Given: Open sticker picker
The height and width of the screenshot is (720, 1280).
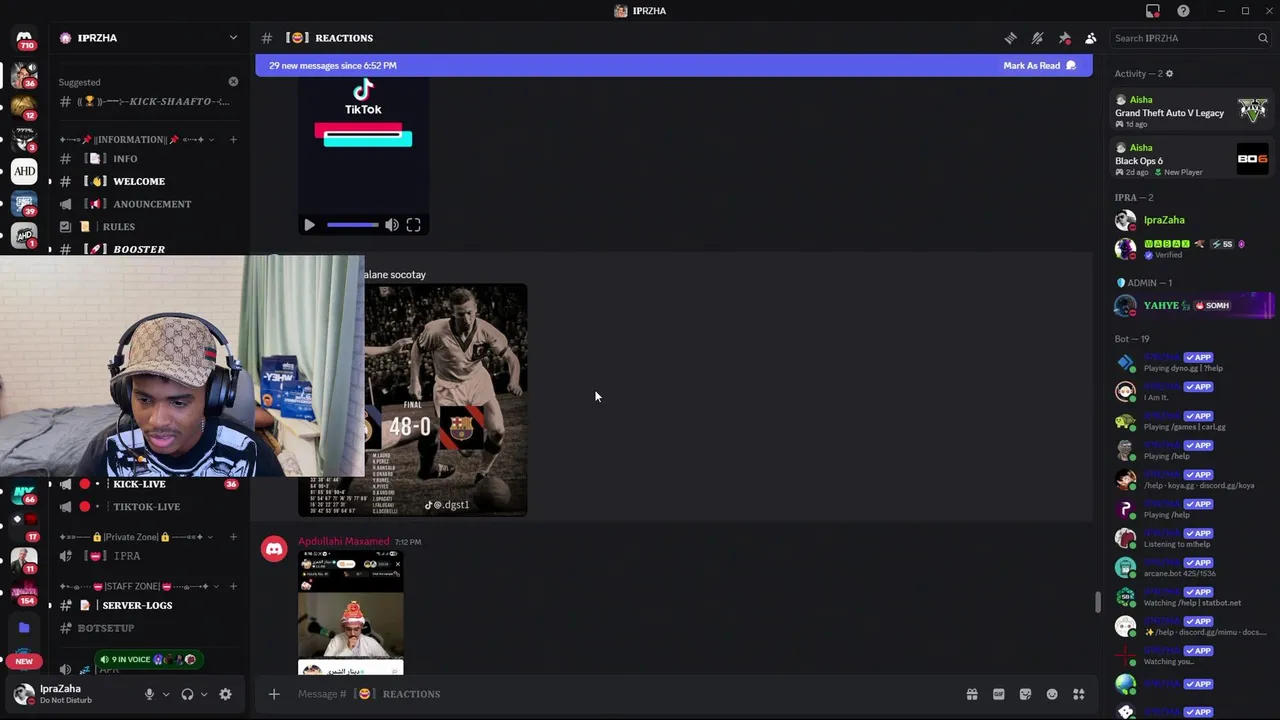Looking at the screenshot, I should [x=1025, y=694].
